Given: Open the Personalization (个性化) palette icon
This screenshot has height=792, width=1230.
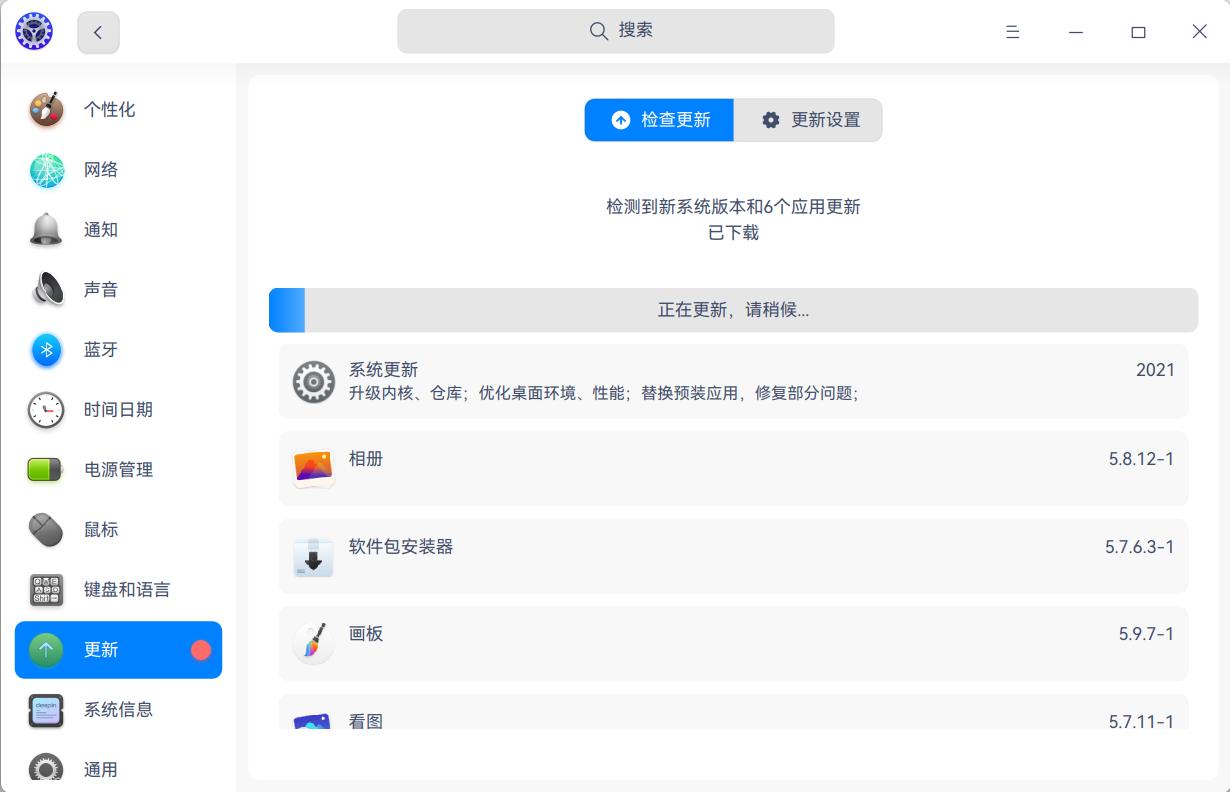Looking at the screenshot, I should click(x=46, y=110).
